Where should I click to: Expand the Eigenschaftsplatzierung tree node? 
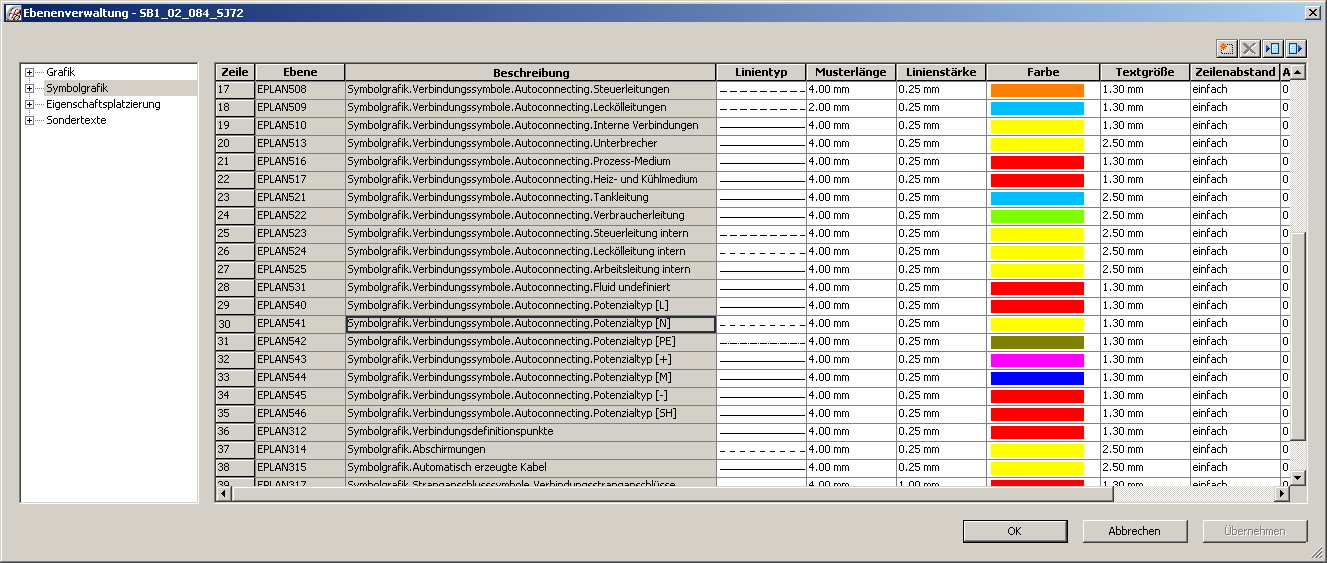pyautogui.click(x=30, y=104)
